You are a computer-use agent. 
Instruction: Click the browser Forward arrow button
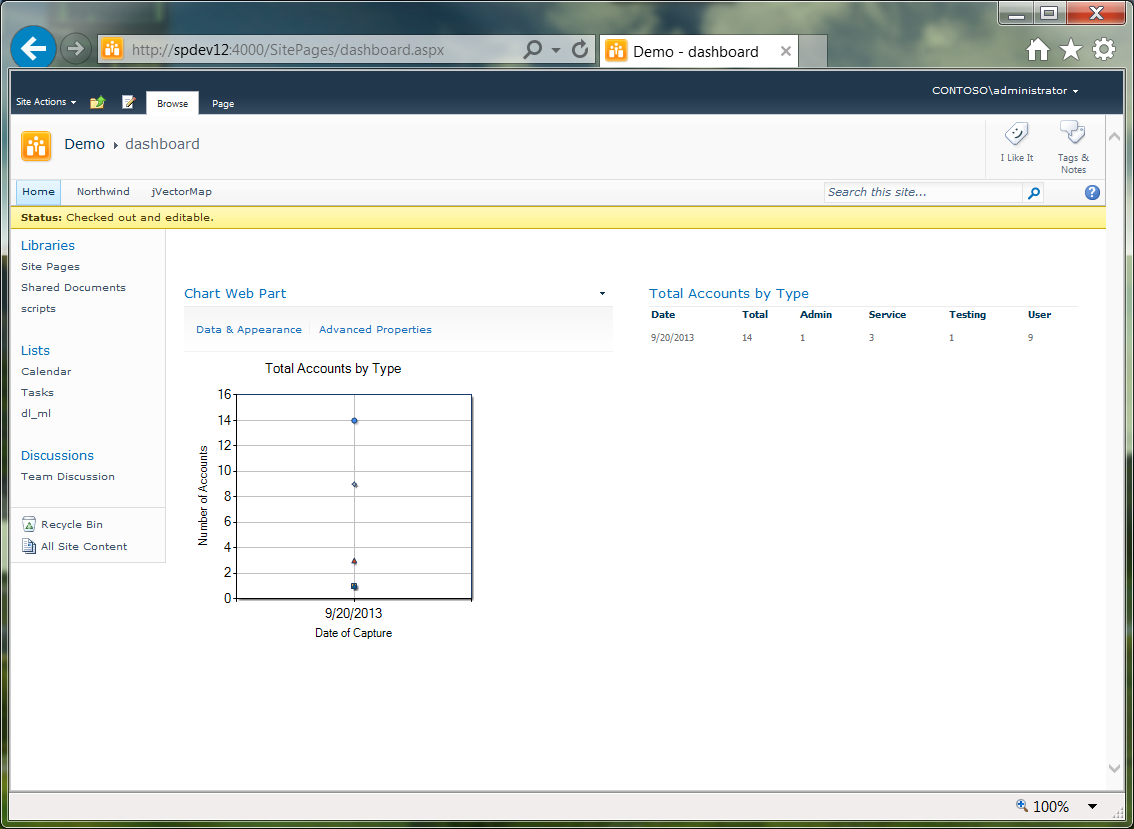(75, 49)
